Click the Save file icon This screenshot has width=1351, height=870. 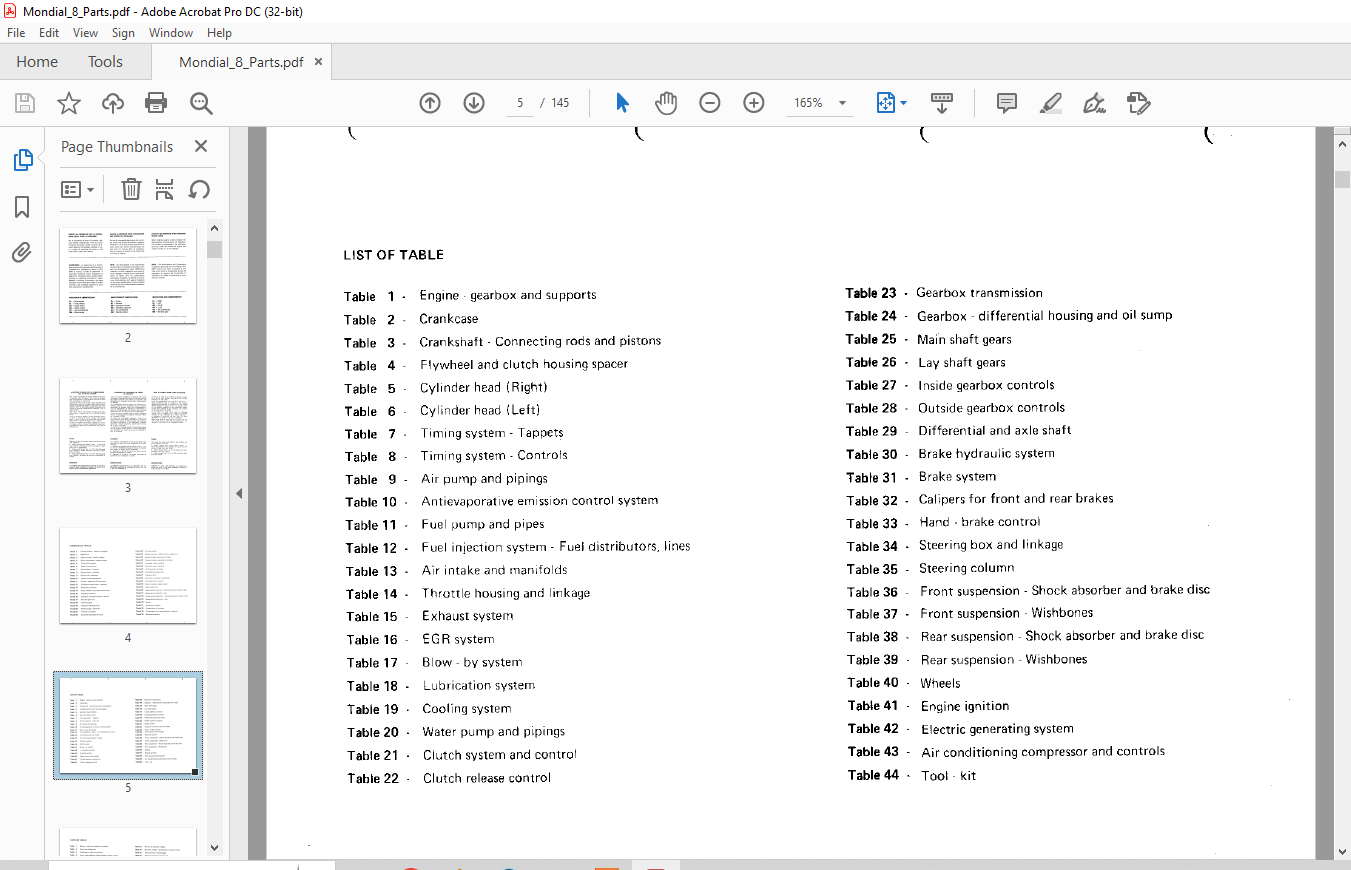pos(25,103)
